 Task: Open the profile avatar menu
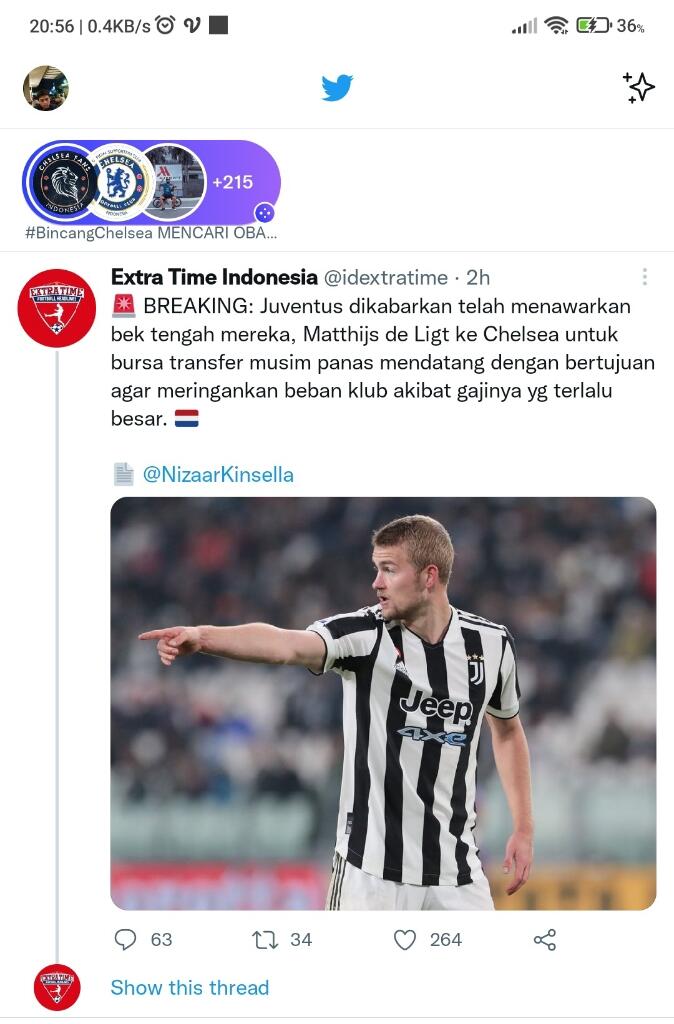tap(46, 88)
